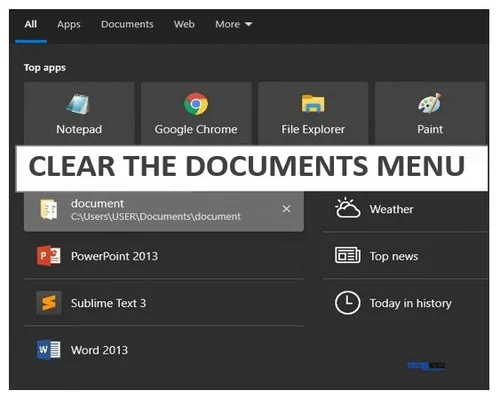
Task: Open the Today in history link
Action: (x=410, y=303)
